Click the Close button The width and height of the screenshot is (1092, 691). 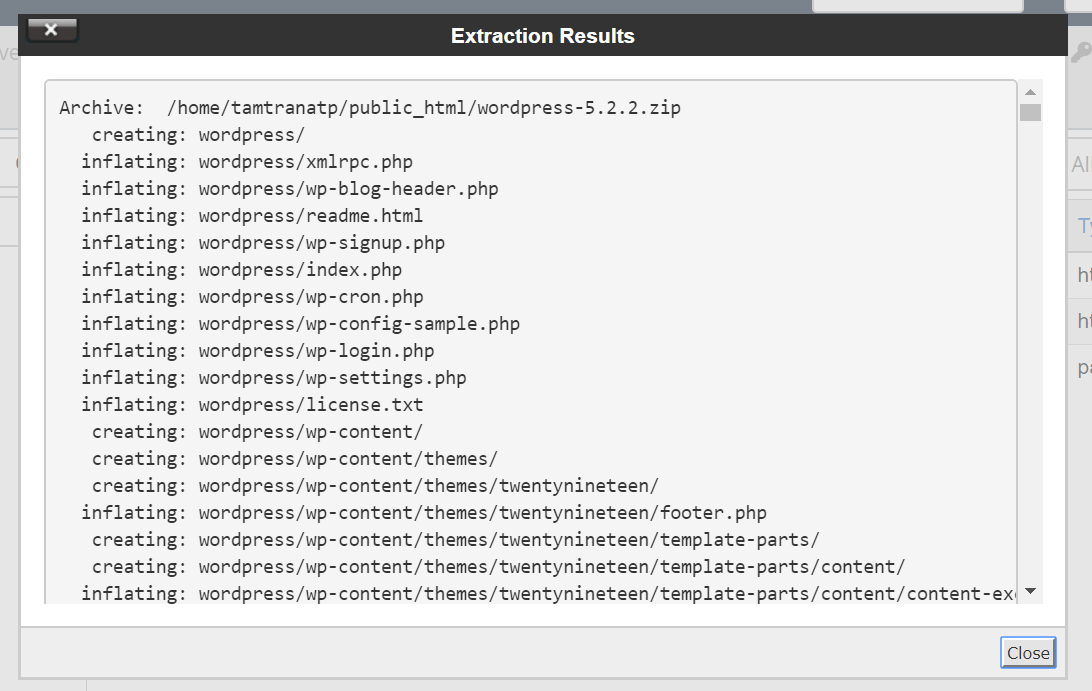coord(1028,653)
